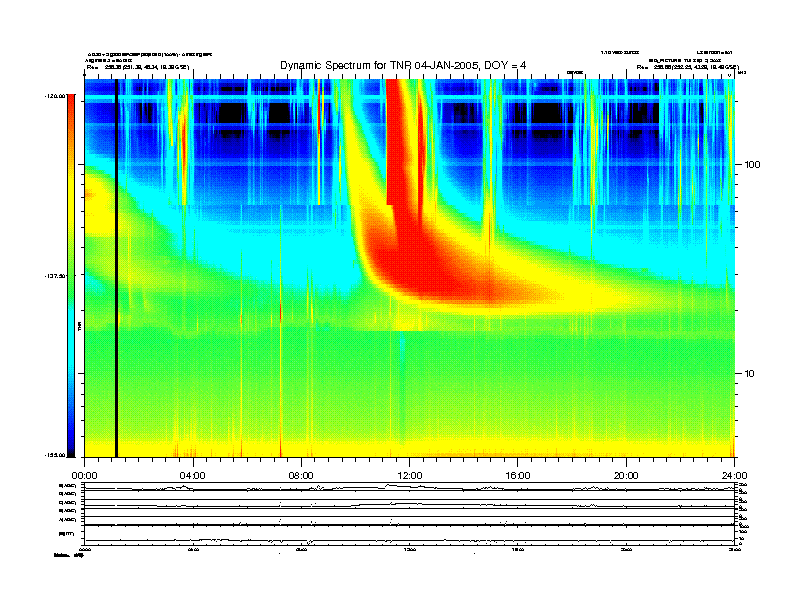Click the -155.00 color scale label

55,455
